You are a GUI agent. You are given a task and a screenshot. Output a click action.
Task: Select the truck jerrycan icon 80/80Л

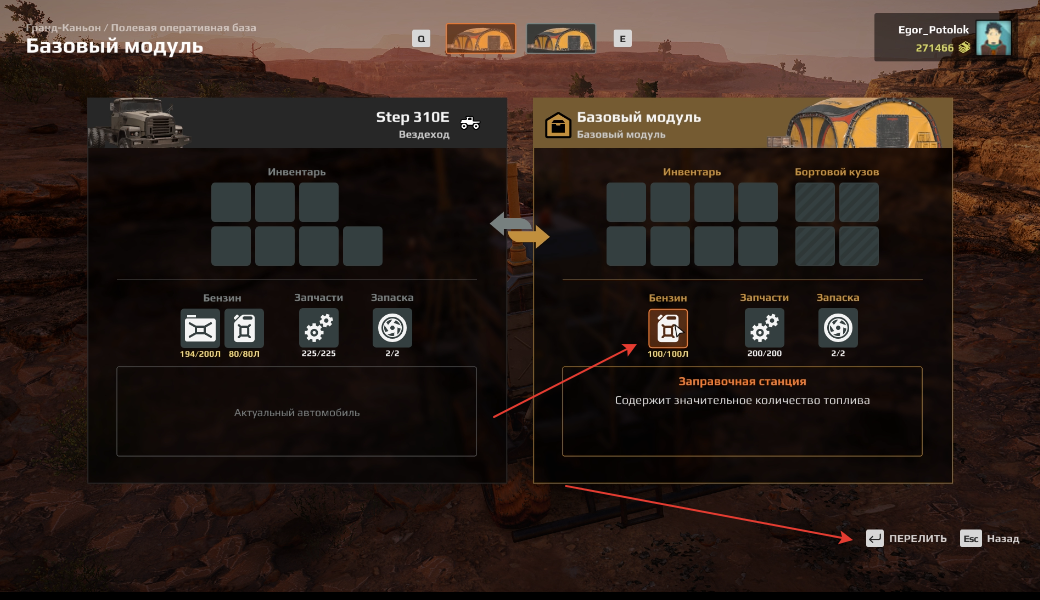[244, 328]
